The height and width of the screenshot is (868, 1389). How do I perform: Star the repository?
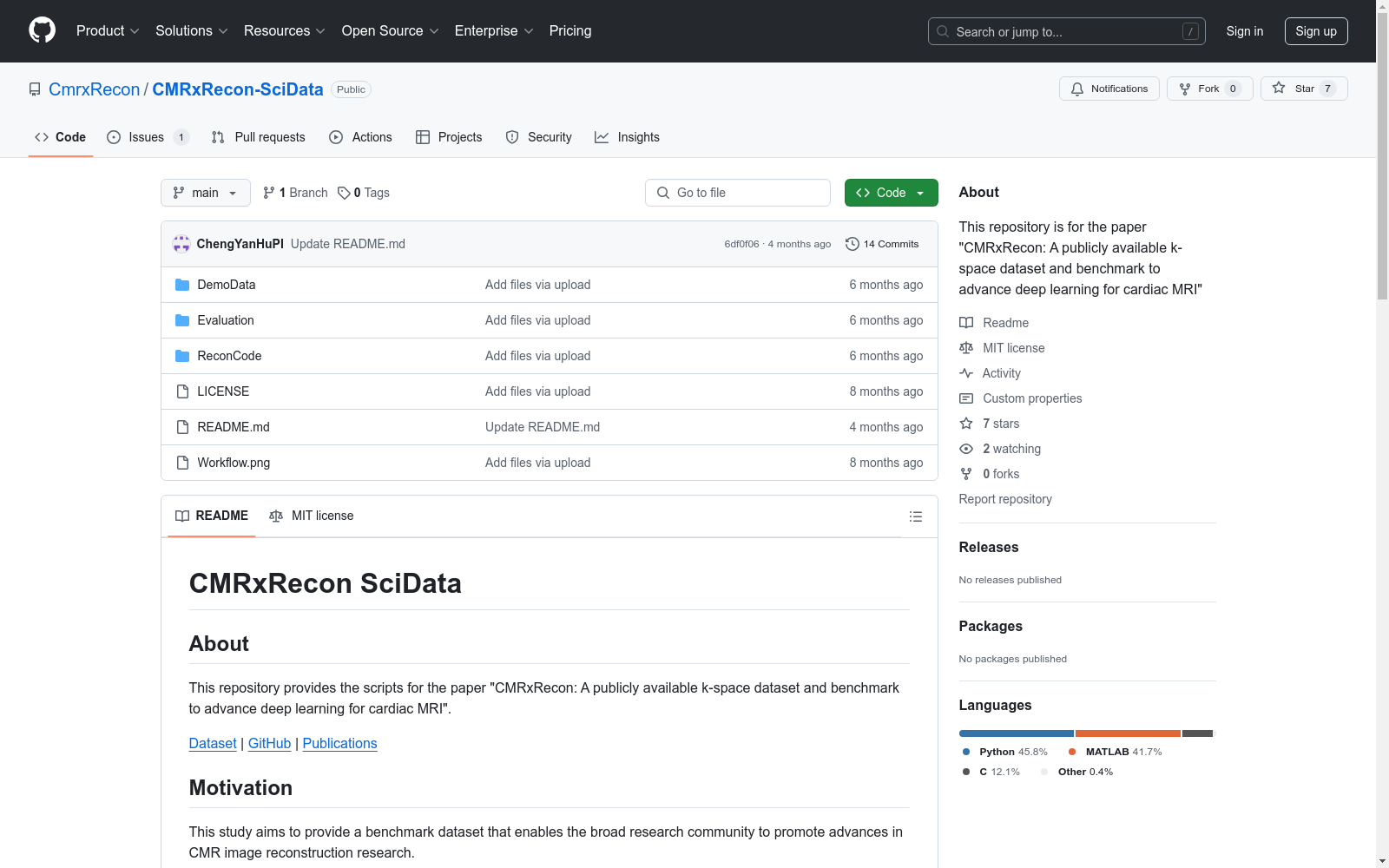click(x=1304, y=89)
